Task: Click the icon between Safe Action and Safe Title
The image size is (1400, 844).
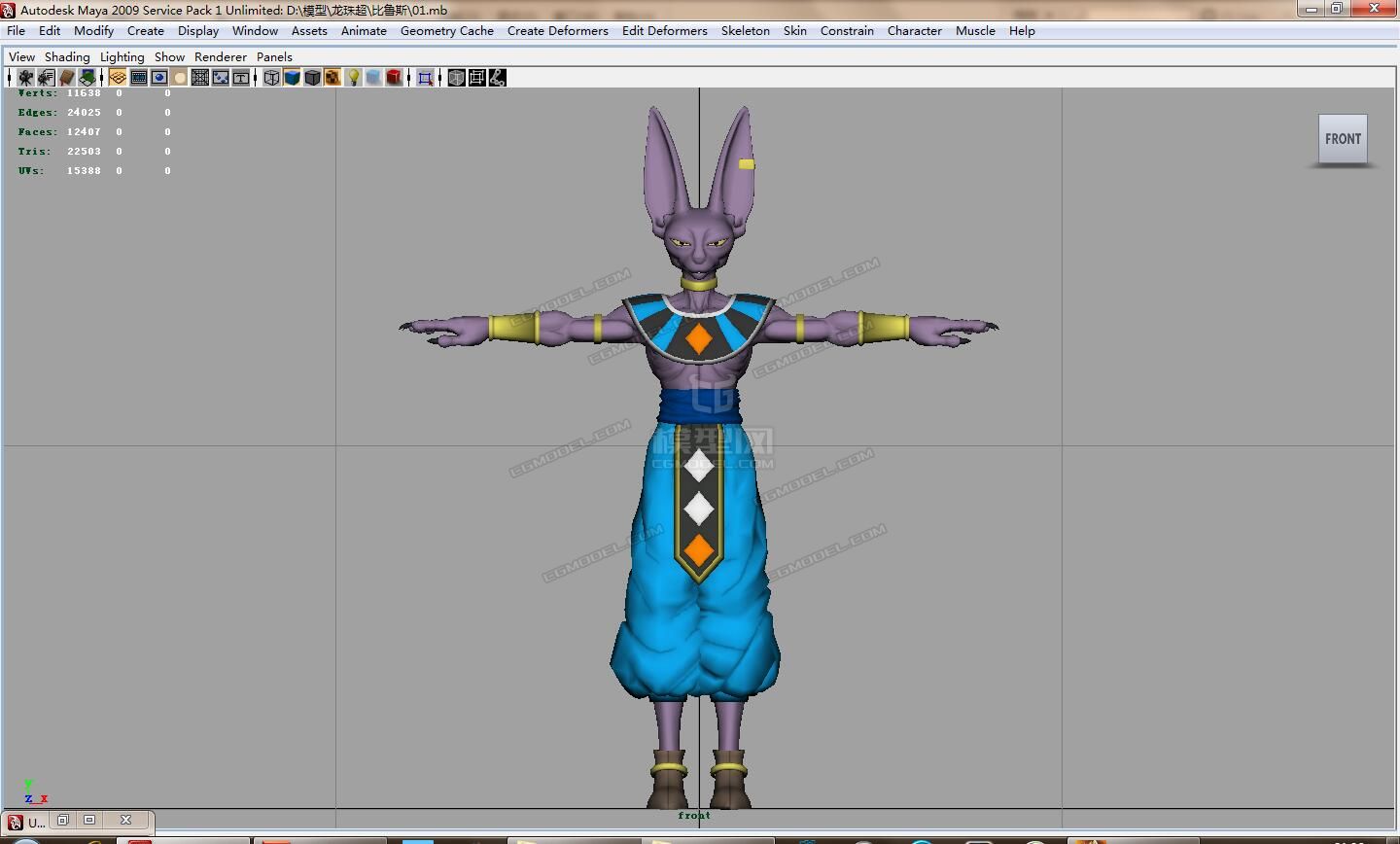Action: (x=221, y=78)
